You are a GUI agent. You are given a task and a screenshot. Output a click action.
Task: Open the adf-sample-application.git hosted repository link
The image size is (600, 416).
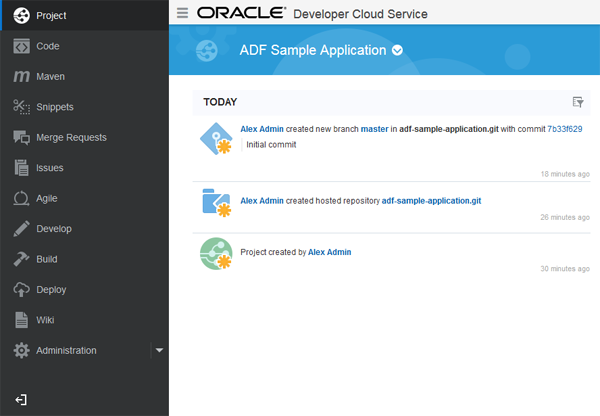point(431,201)
